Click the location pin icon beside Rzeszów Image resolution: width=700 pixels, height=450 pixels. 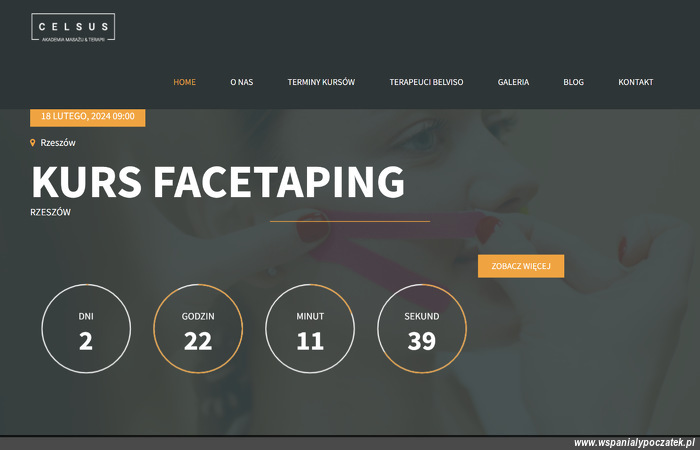tap(33, 143)
